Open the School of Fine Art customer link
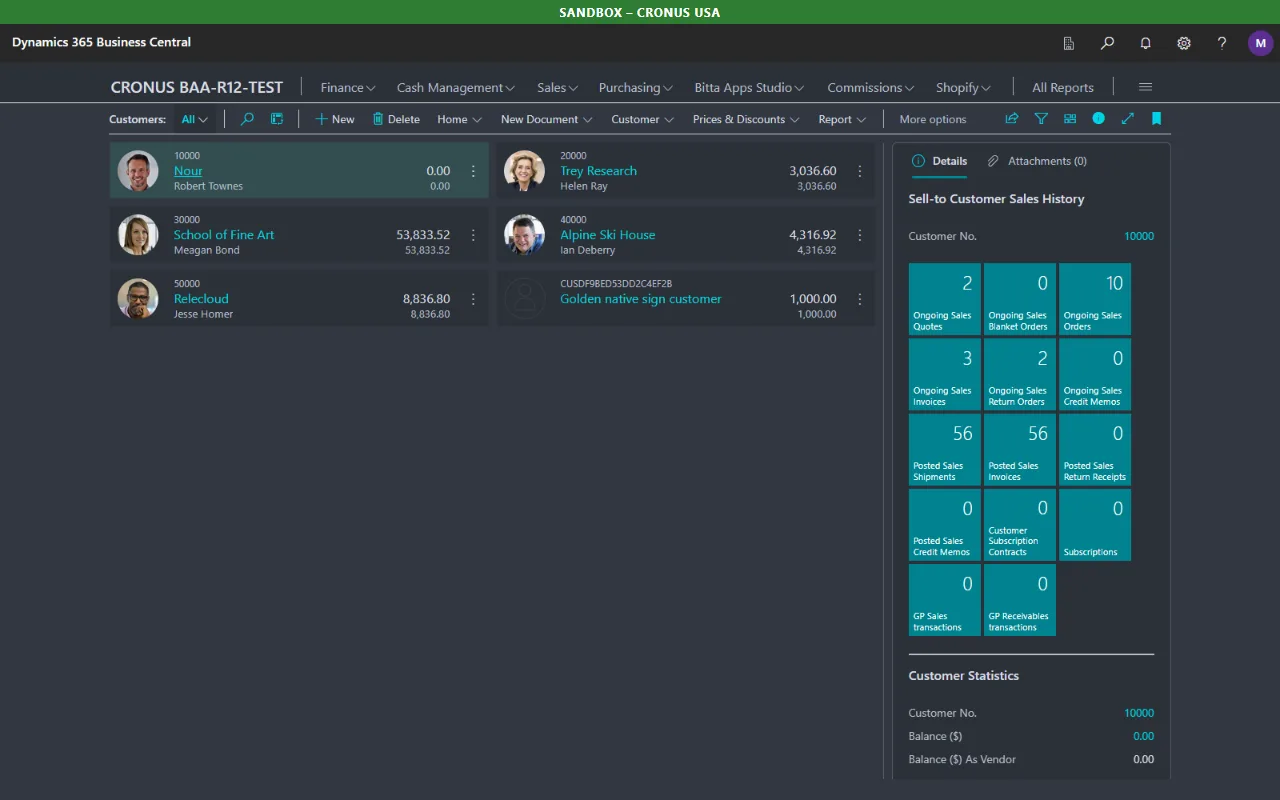The image size is (1280, 800). [224, 235]
